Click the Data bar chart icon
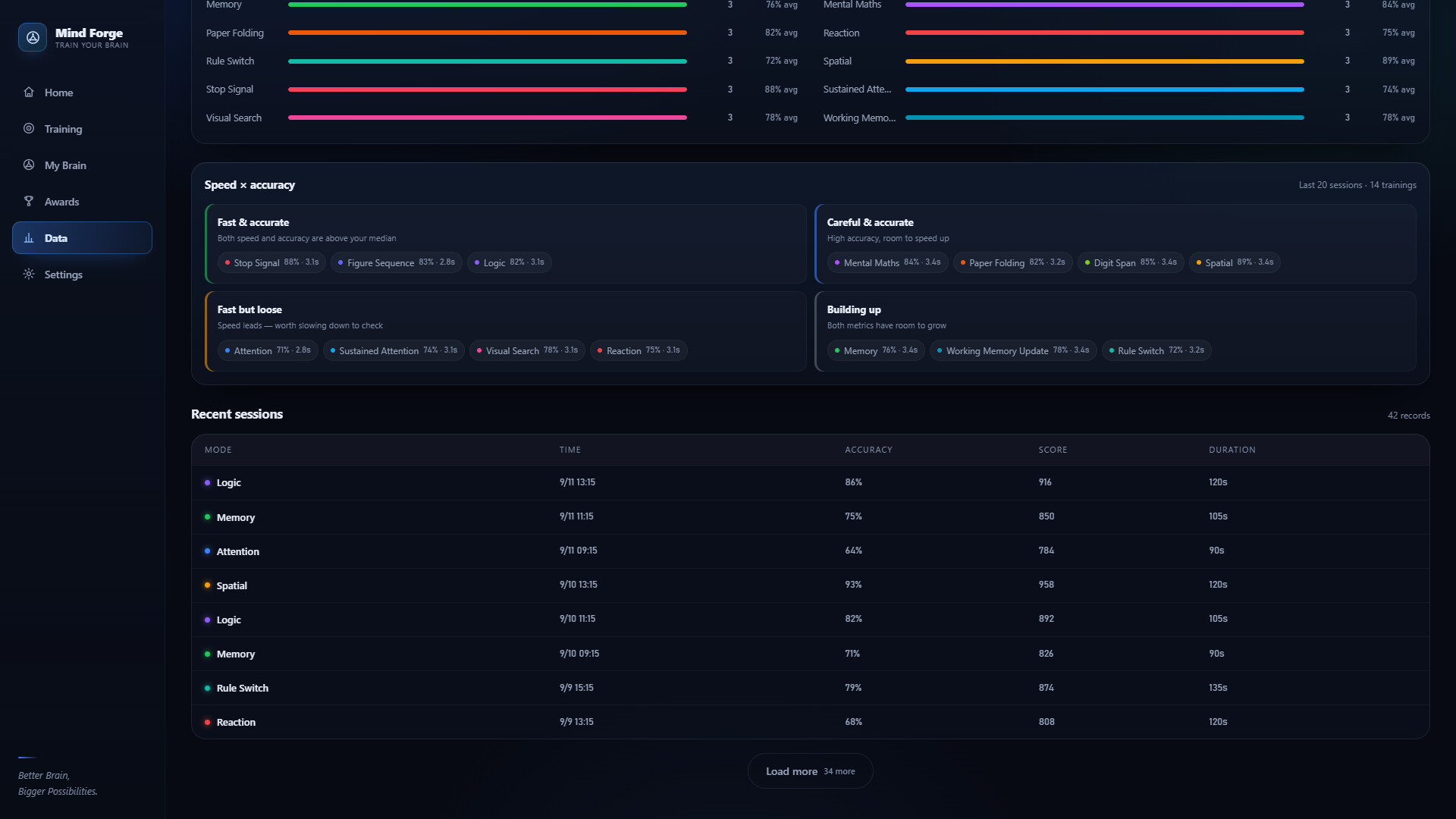The image size is (1456, 819). (x=29, y=237)
